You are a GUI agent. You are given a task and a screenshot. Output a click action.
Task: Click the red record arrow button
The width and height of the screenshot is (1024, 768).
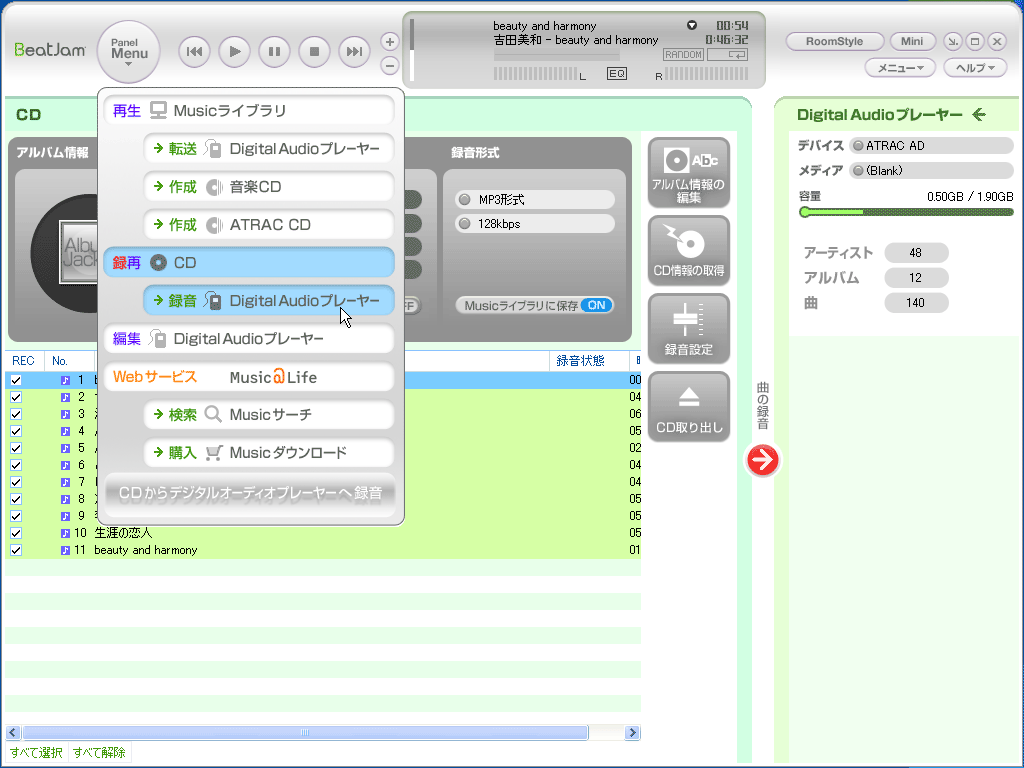pos(762,460)
